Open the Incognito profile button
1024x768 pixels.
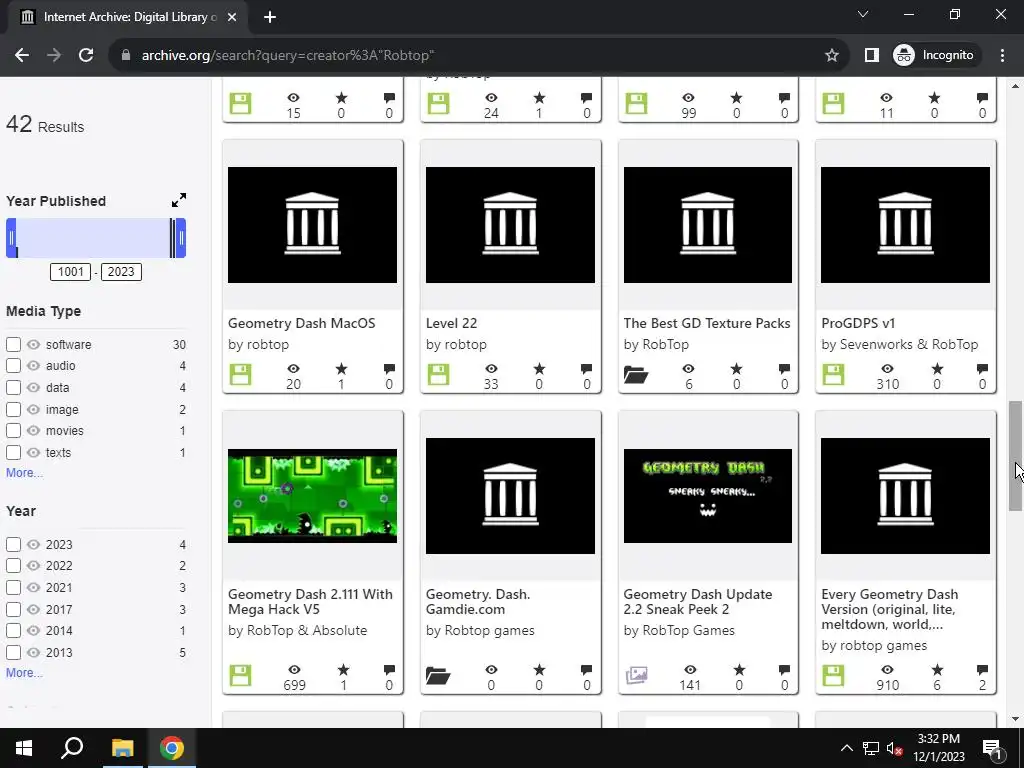(935, 56)
